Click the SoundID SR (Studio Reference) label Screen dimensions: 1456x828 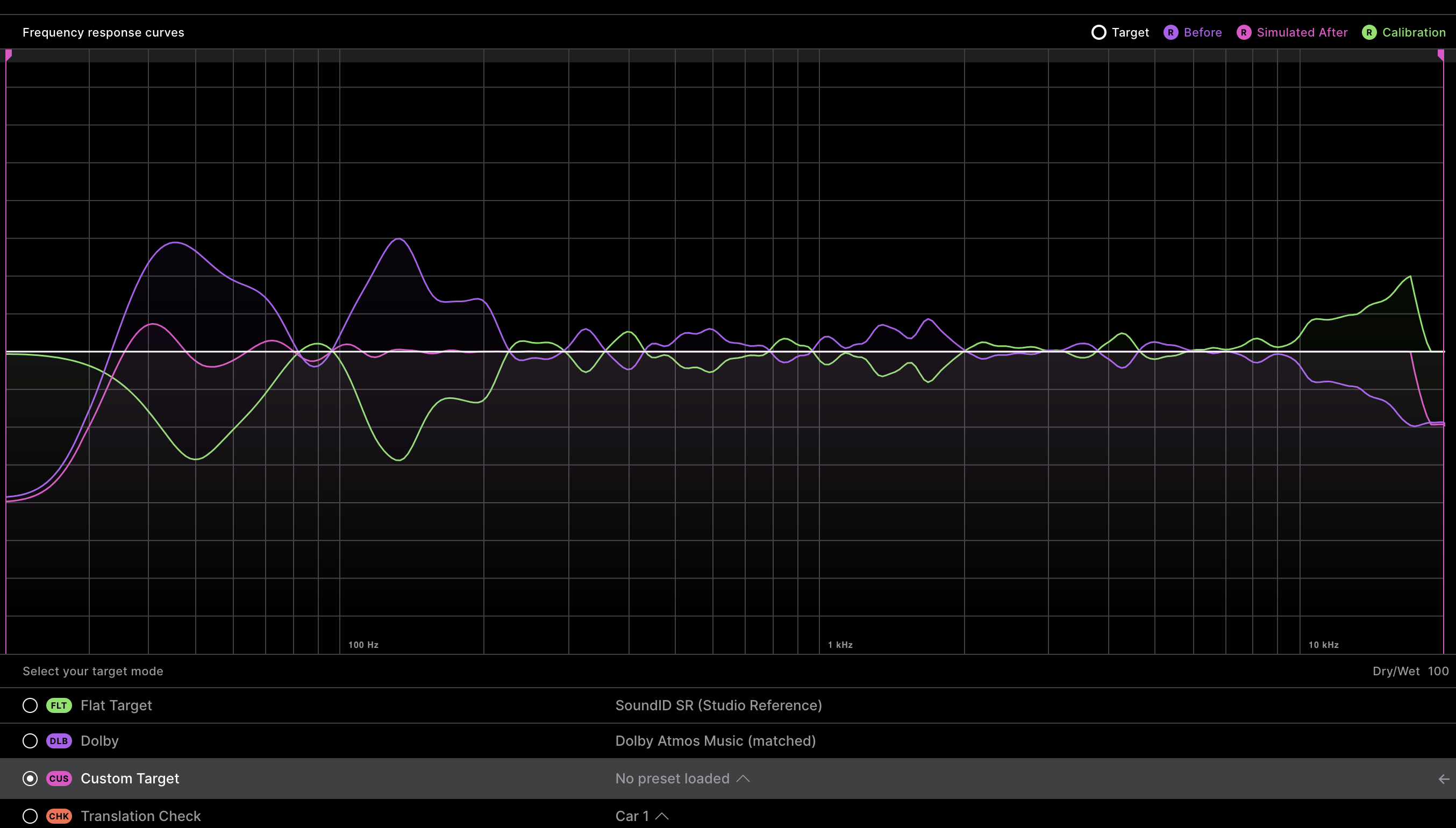(x=718, y=706)
